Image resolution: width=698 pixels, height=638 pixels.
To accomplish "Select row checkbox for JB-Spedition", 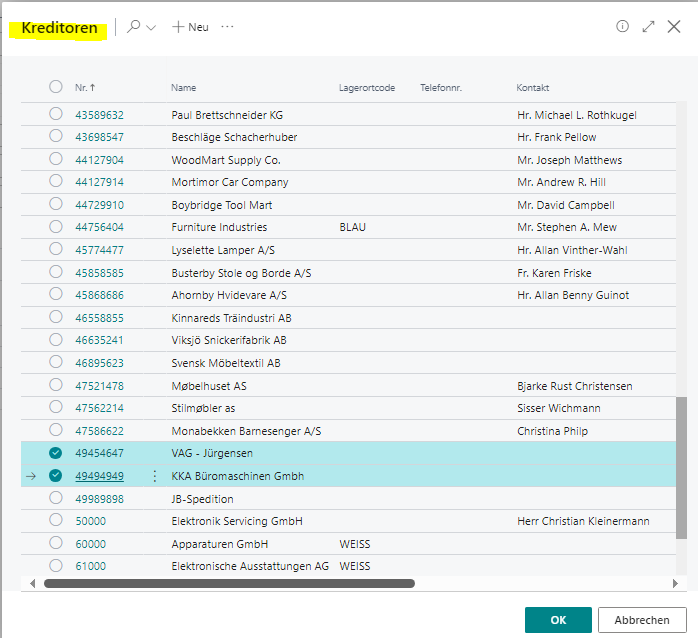I will pyautogui.click(x=56, y=497).
